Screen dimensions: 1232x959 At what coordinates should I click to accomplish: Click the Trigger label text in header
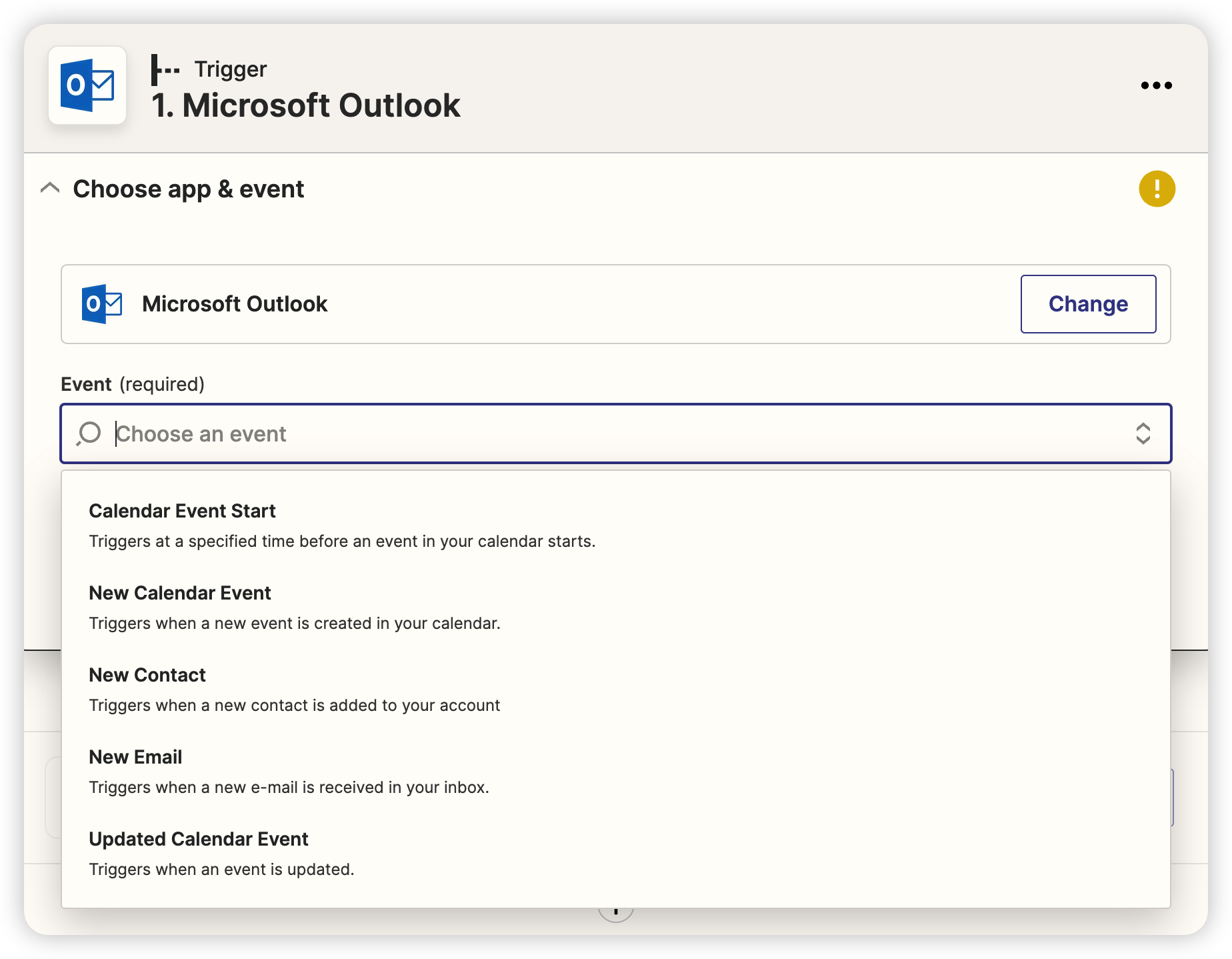(230, 69)
